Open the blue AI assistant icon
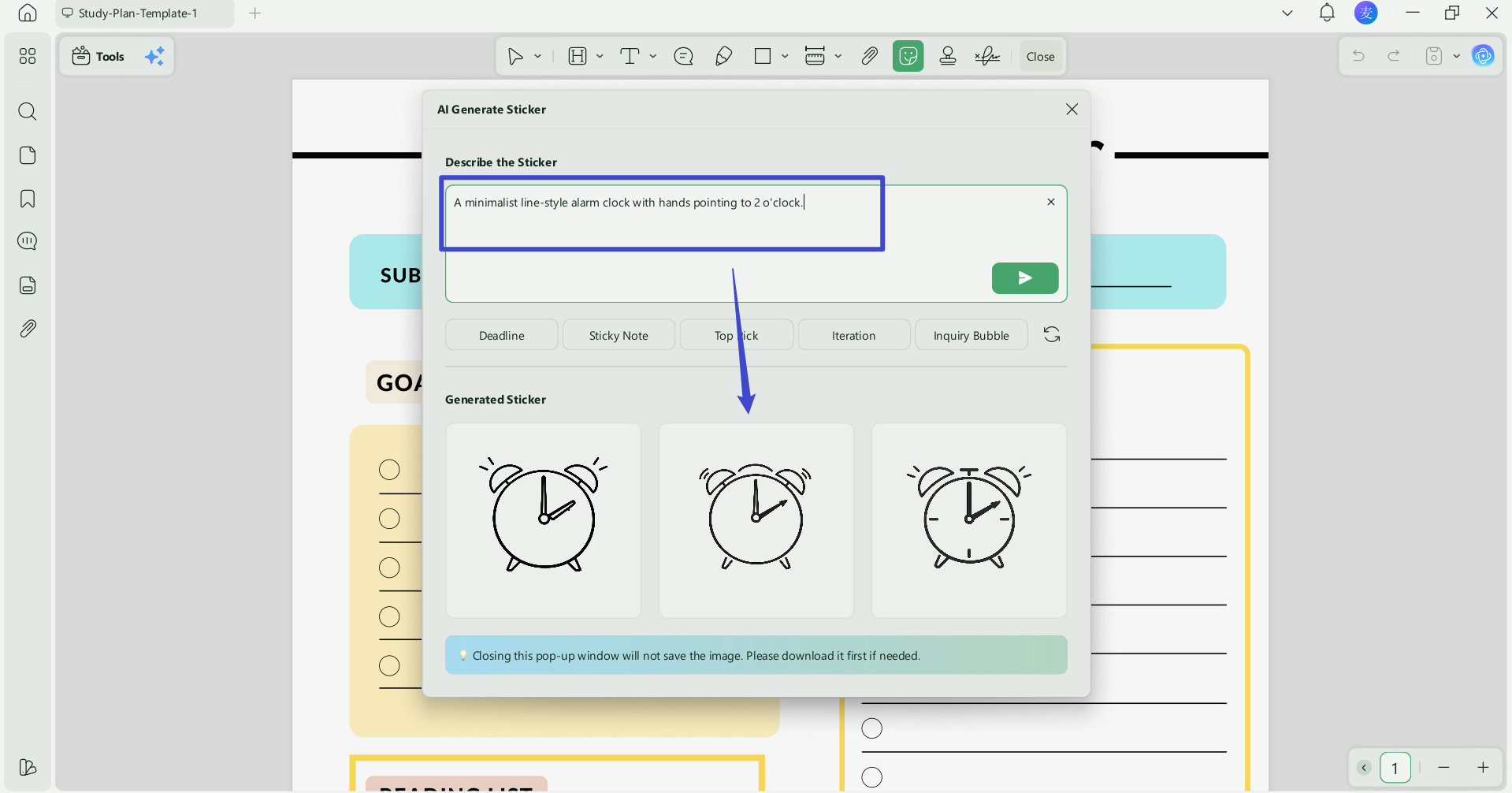 pyautogui.click(x=1483, y=56)
